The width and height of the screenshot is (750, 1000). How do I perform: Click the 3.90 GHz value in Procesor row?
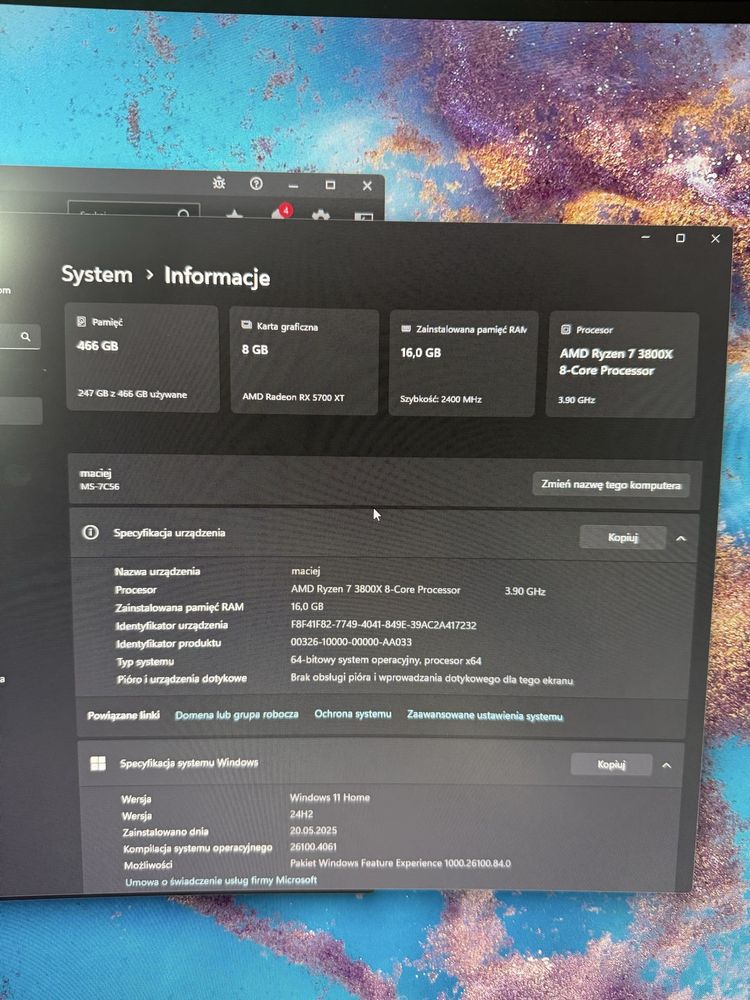point(525,591)
